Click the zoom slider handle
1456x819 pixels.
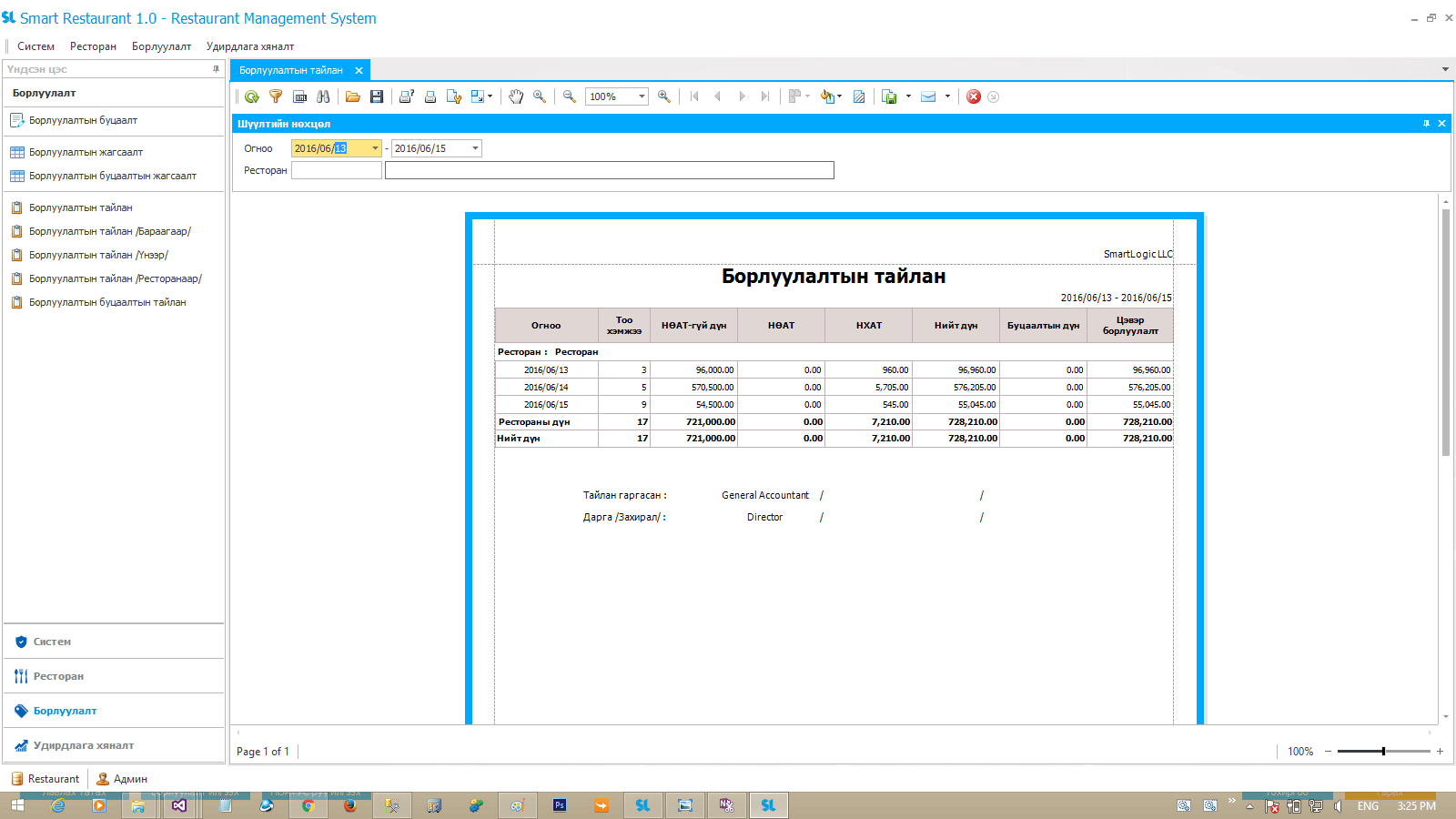click(1383, 751)
